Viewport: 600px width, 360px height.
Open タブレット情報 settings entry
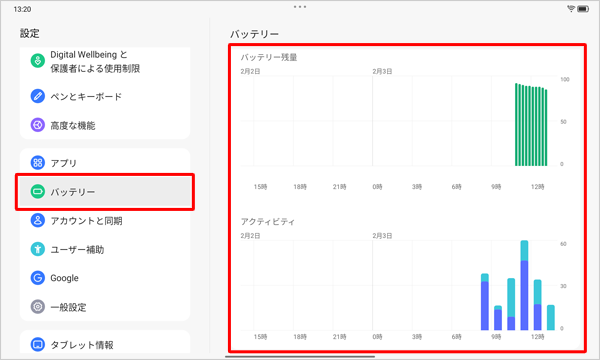[x=105, y=343]
